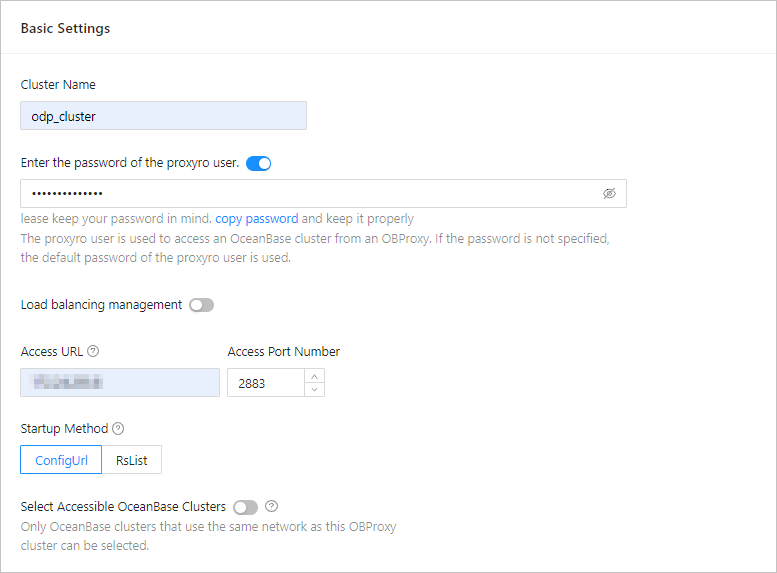Click the Basic Settings section heading
The width and height of the screenshot is (777, 573).
65,28
